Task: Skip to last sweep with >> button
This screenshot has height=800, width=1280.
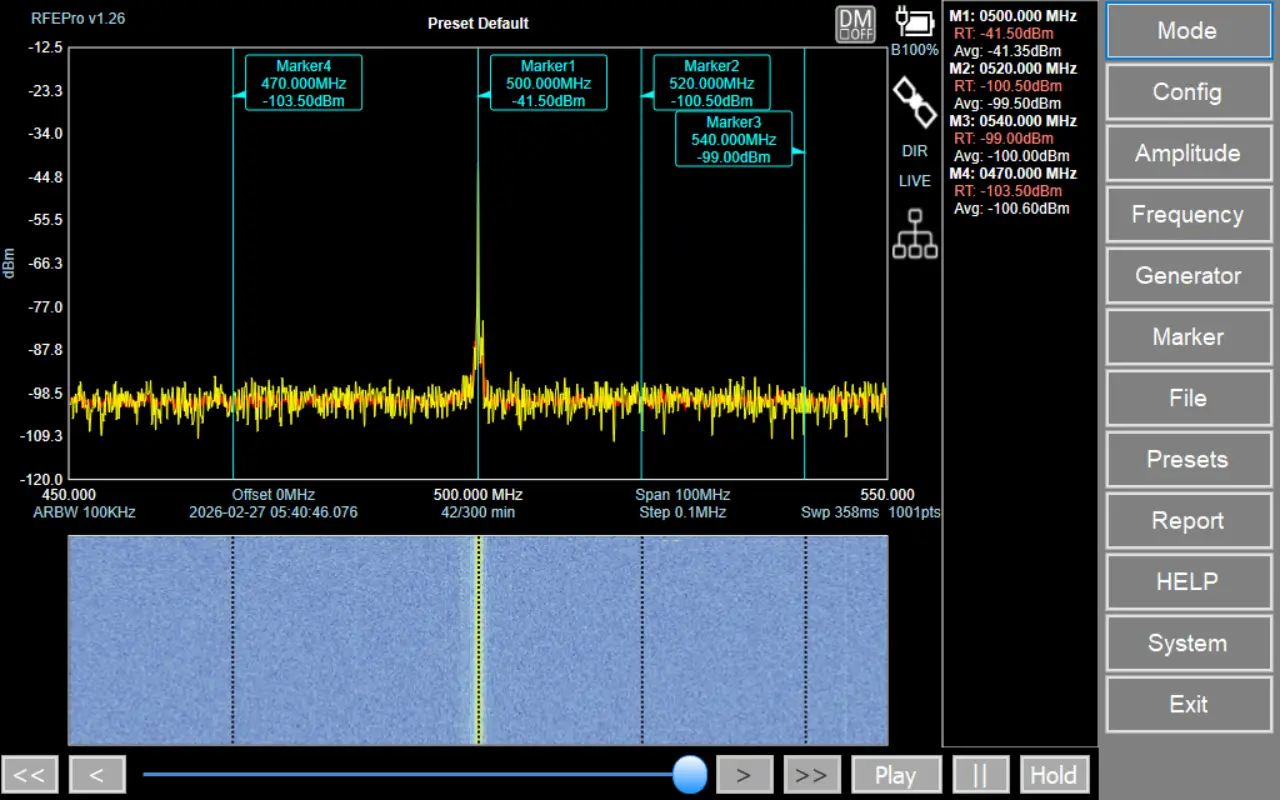Action: pyautogui.click(x=812, y=775)
